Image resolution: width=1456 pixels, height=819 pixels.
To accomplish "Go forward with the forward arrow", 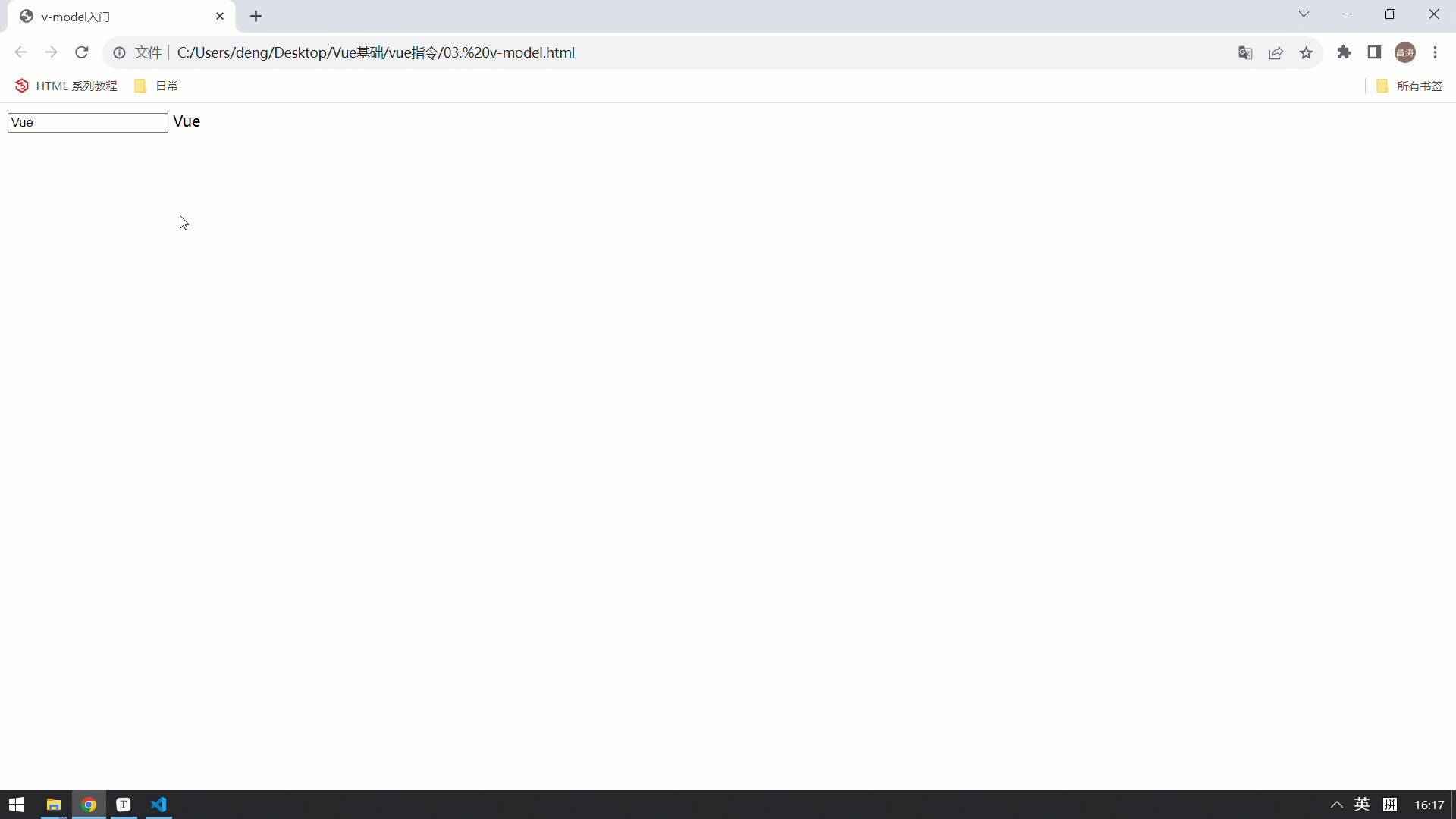I will click(51, 52).
